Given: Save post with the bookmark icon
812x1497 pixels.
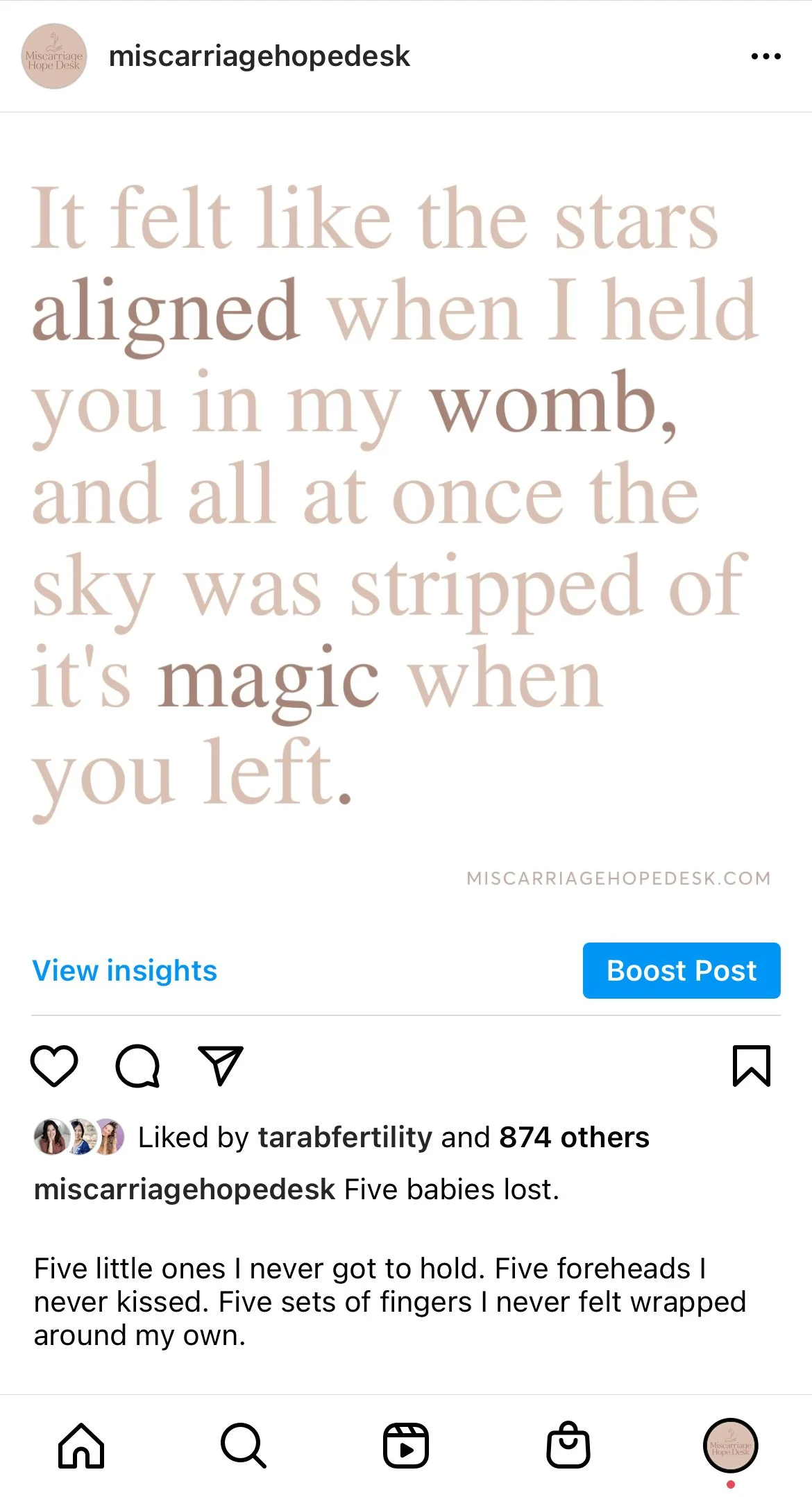Looking at the screenshot, I should [x=752, y=1065].
